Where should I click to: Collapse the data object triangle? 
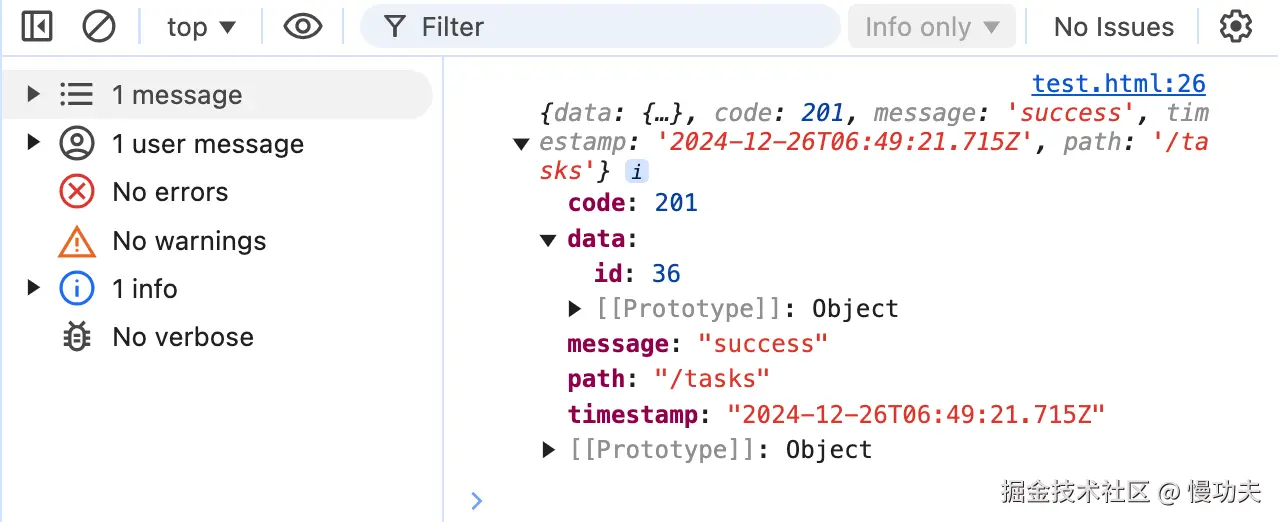point(547,240)
